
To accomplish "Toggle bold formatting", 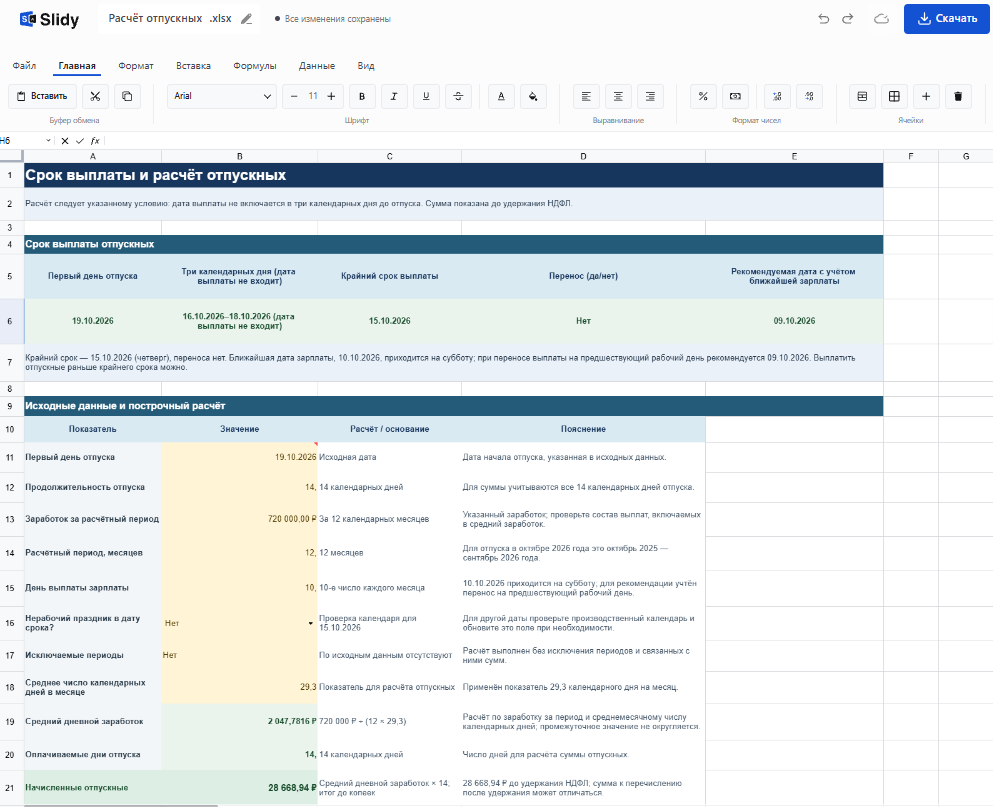I will point(362,96).
